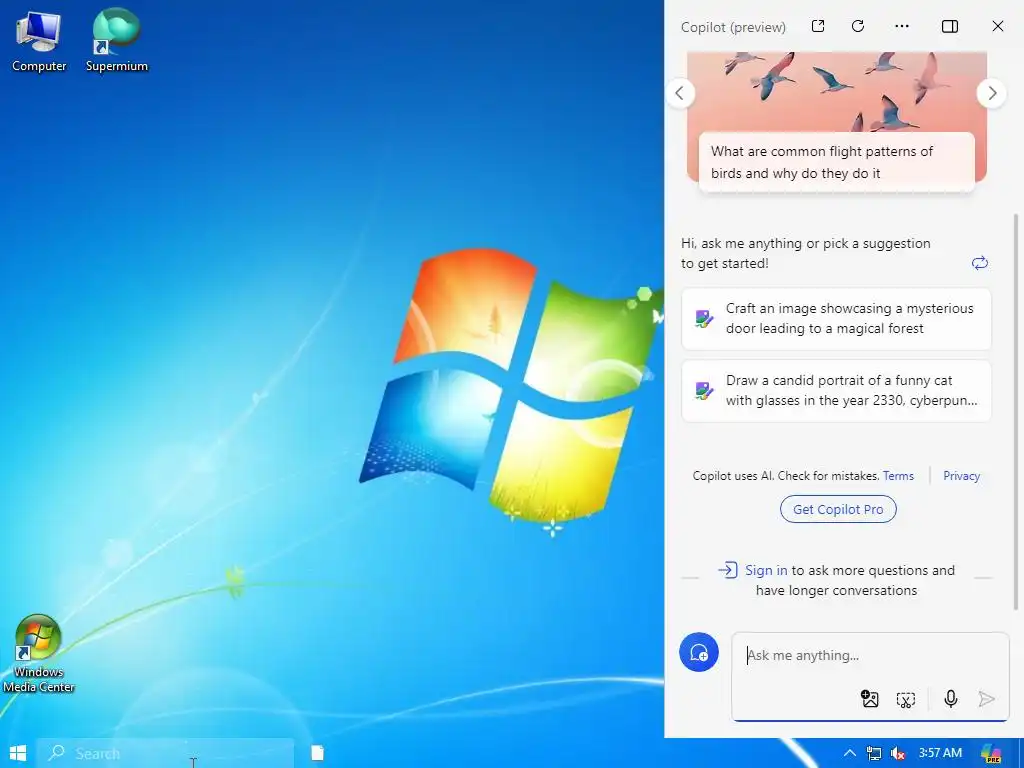This screenshot has width=1024, height=768.
Task: Open the Terms link
Action: pyautogui.click(x=898, y=476)
